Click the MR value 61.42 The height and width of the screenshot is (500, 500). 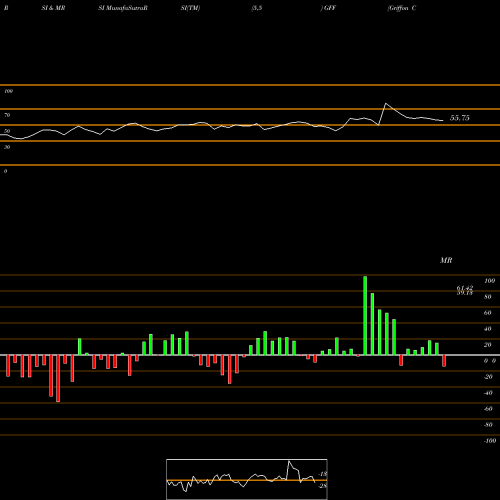(465, 288)
